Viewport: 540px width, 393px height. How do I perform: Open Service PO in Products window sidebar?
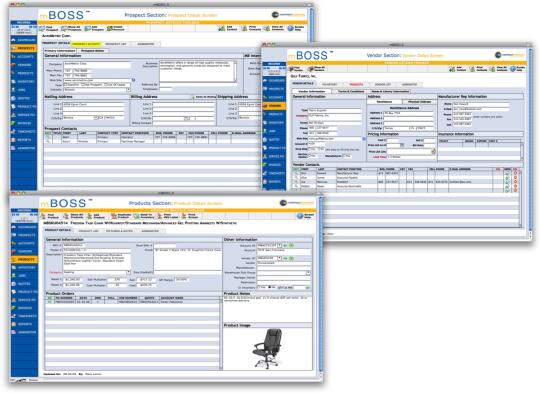[24, 300]
